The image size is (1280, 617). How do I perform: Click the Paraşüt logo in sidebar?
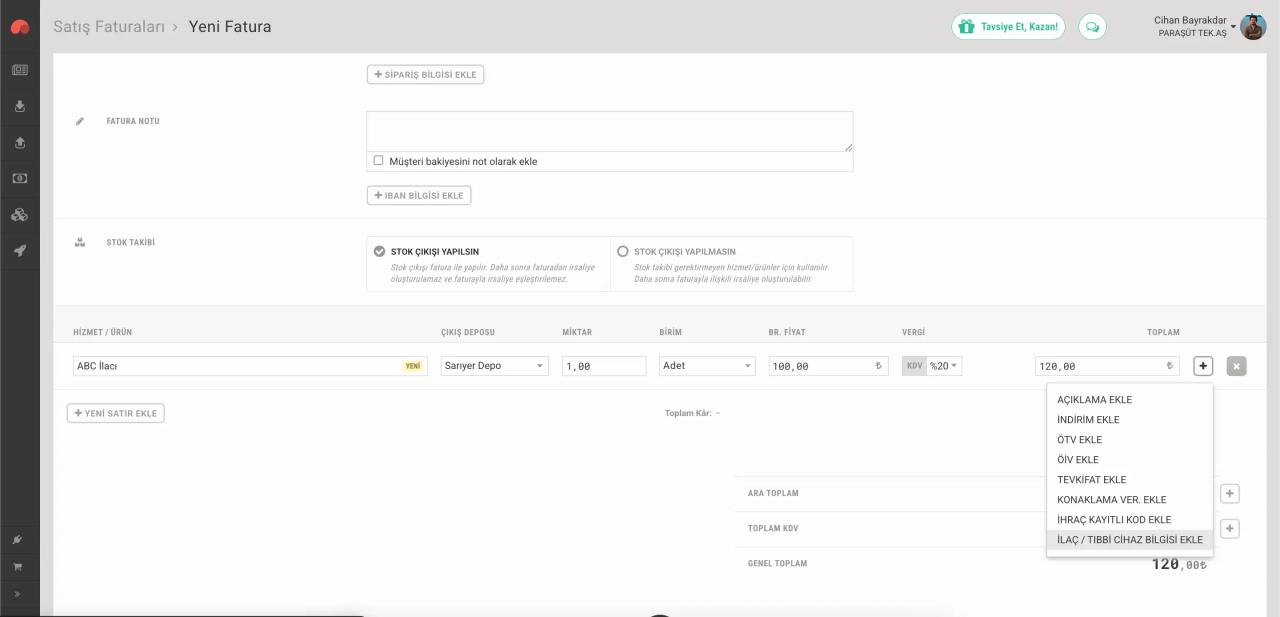[x=20, y=27]
